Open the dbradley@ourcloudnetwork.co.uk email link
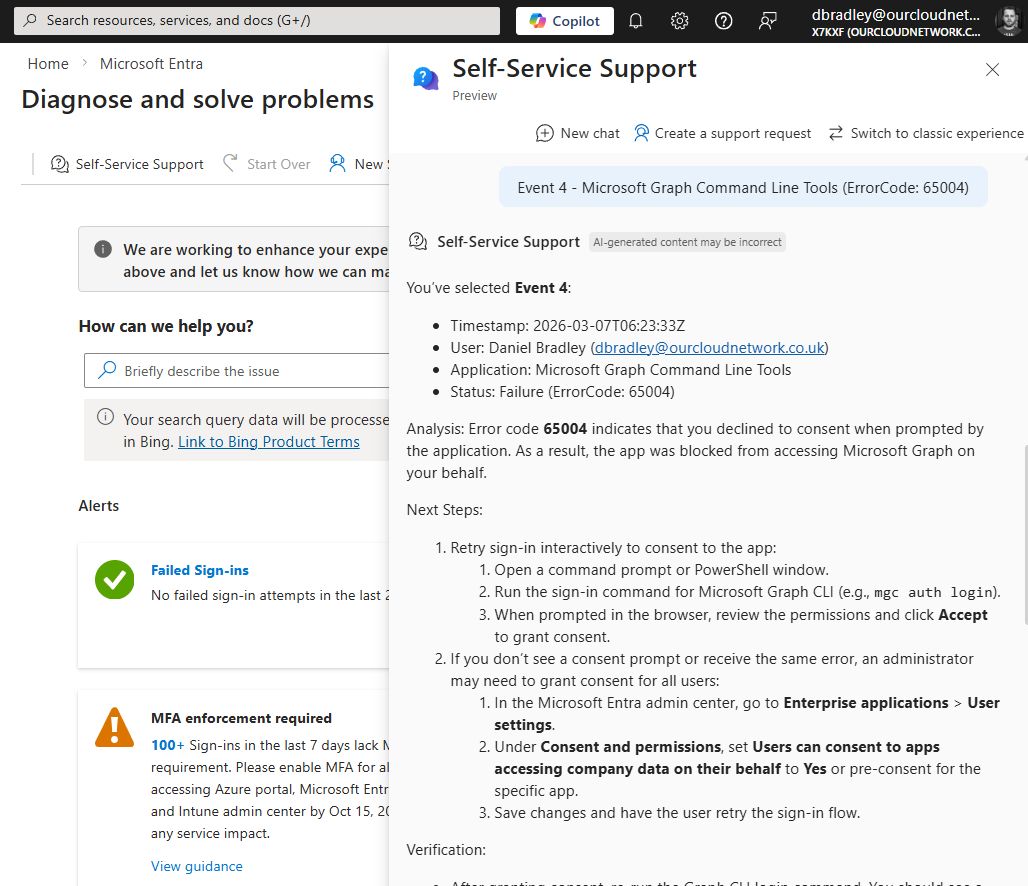 point(709,348)
